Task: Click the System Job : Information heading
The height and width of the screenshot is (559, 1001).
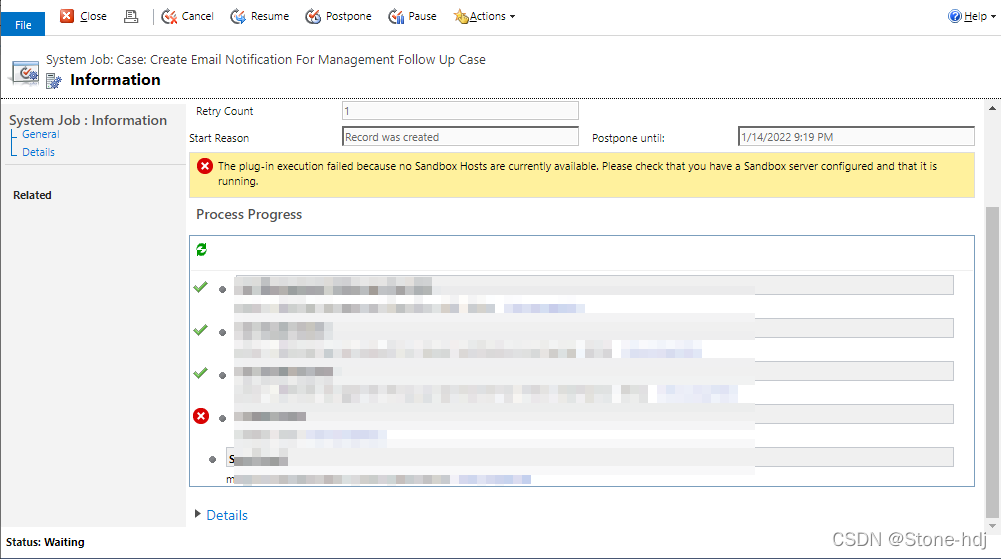Action: pyautogui.click(x=88, y=120)
